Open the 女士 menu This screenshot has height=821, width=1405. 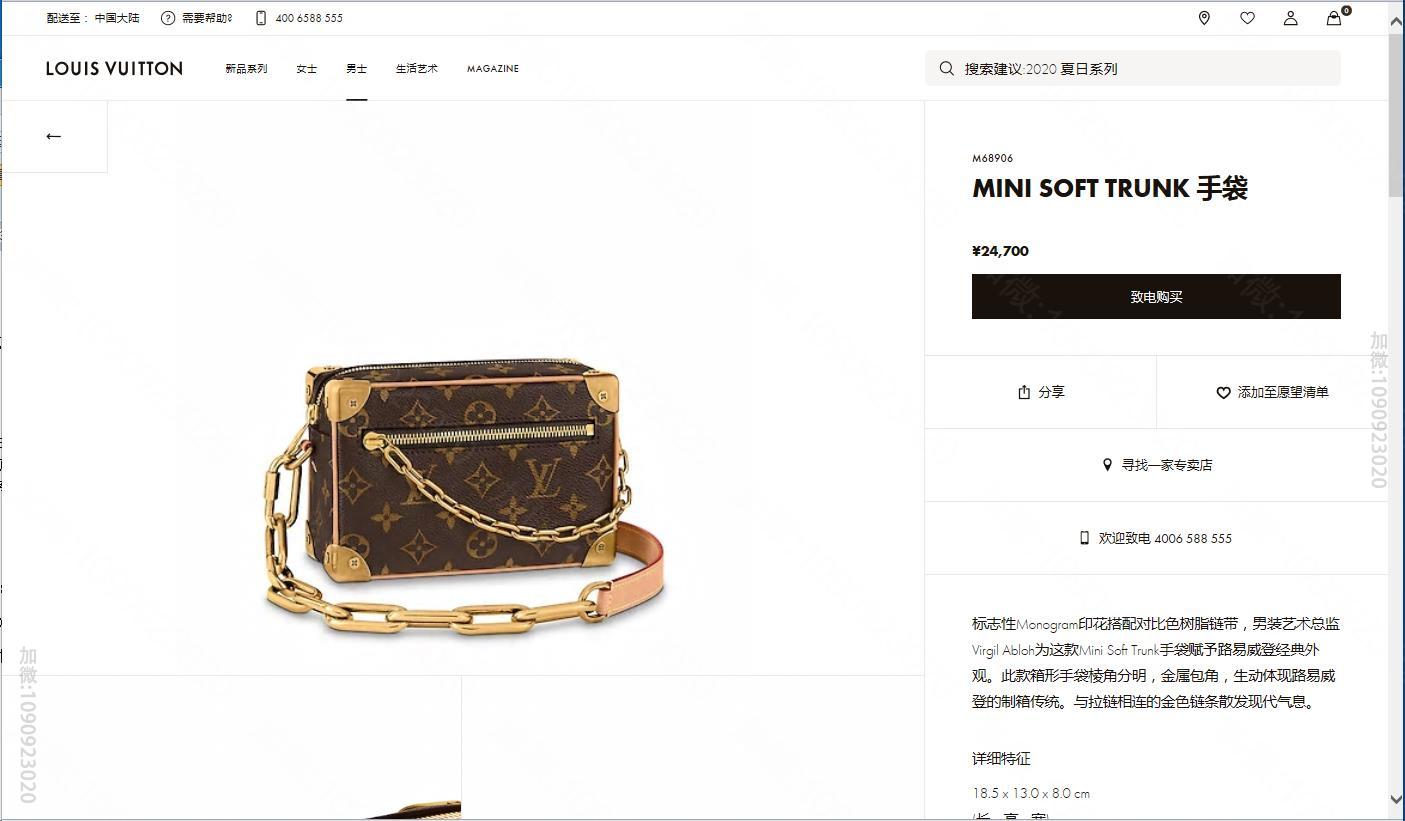(x=306, y=69)
